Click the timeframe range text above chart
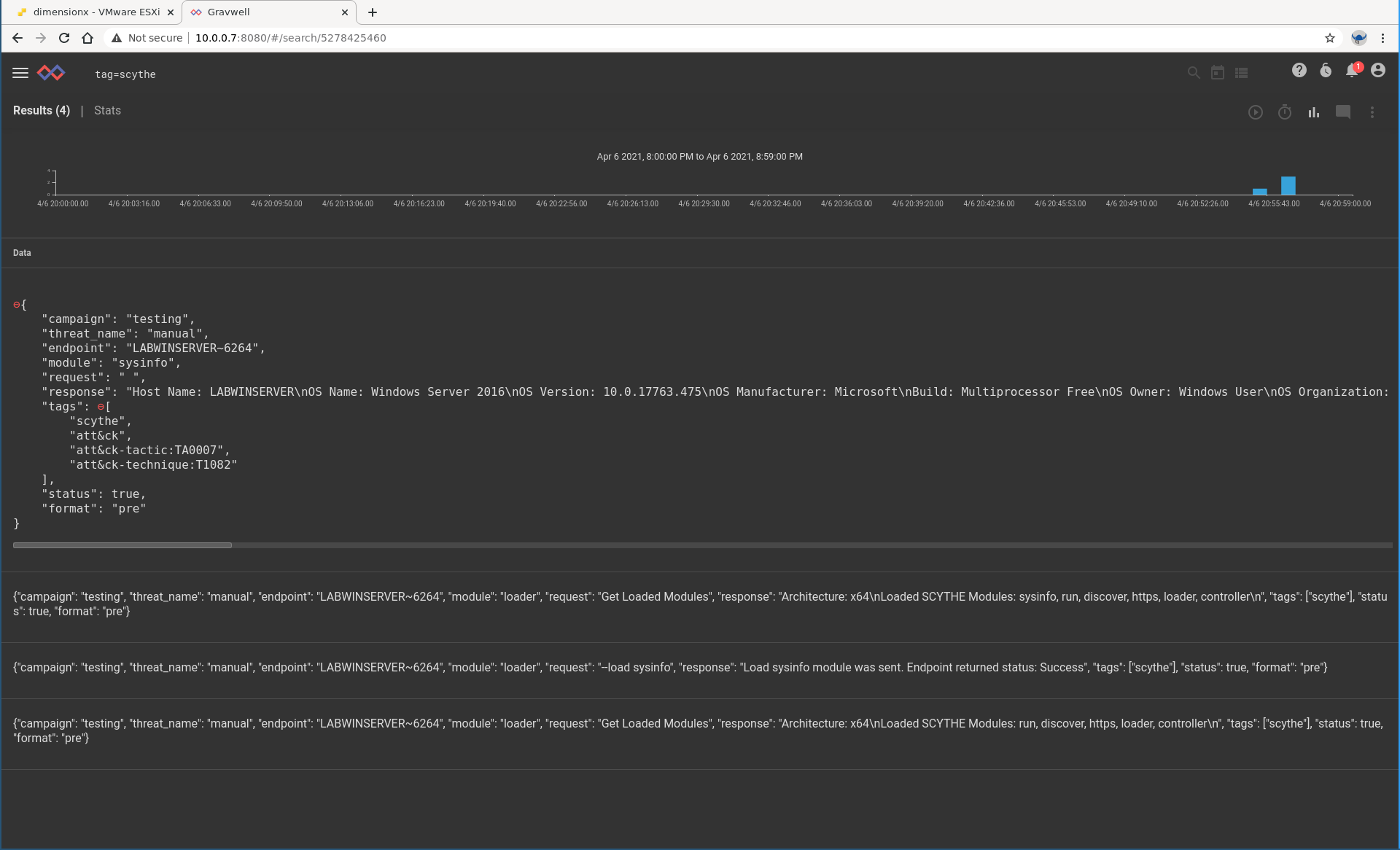1400x850 pixels. [700, 157]
